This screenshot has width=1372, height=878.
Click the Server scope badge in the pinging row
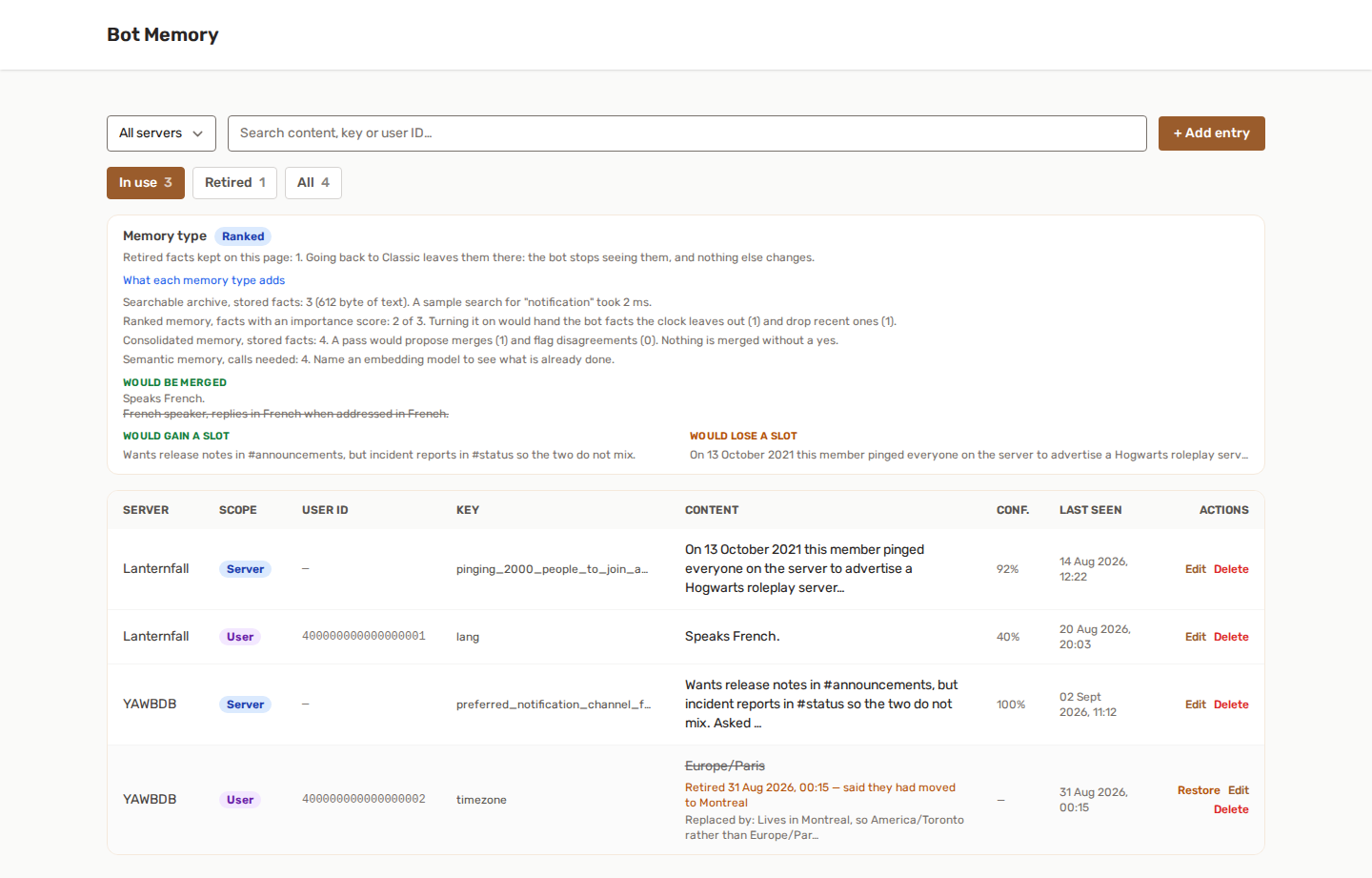(x=245, y=569)
